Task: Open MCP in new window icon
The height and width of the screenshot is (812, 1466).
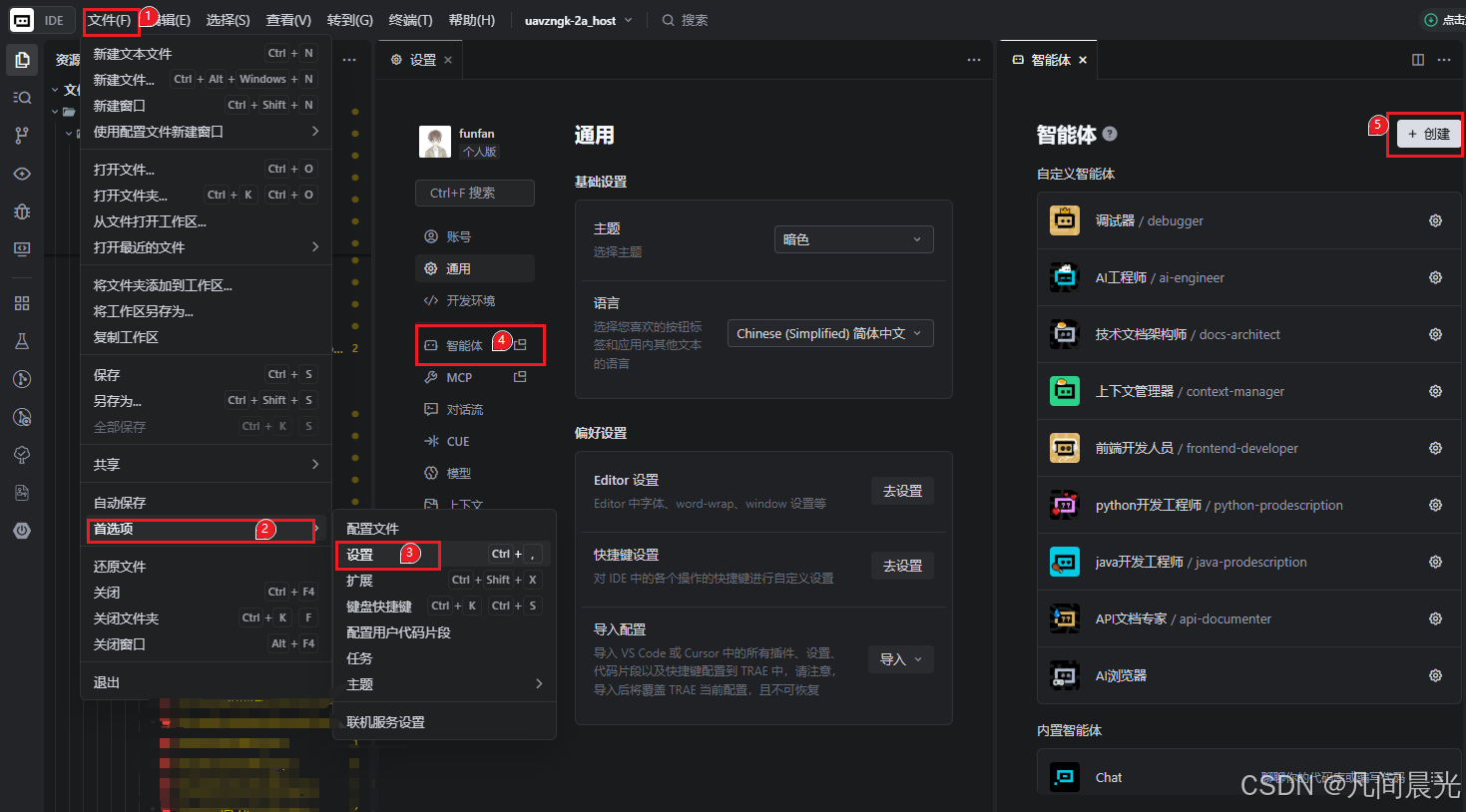Action: (x=520, y=377)
